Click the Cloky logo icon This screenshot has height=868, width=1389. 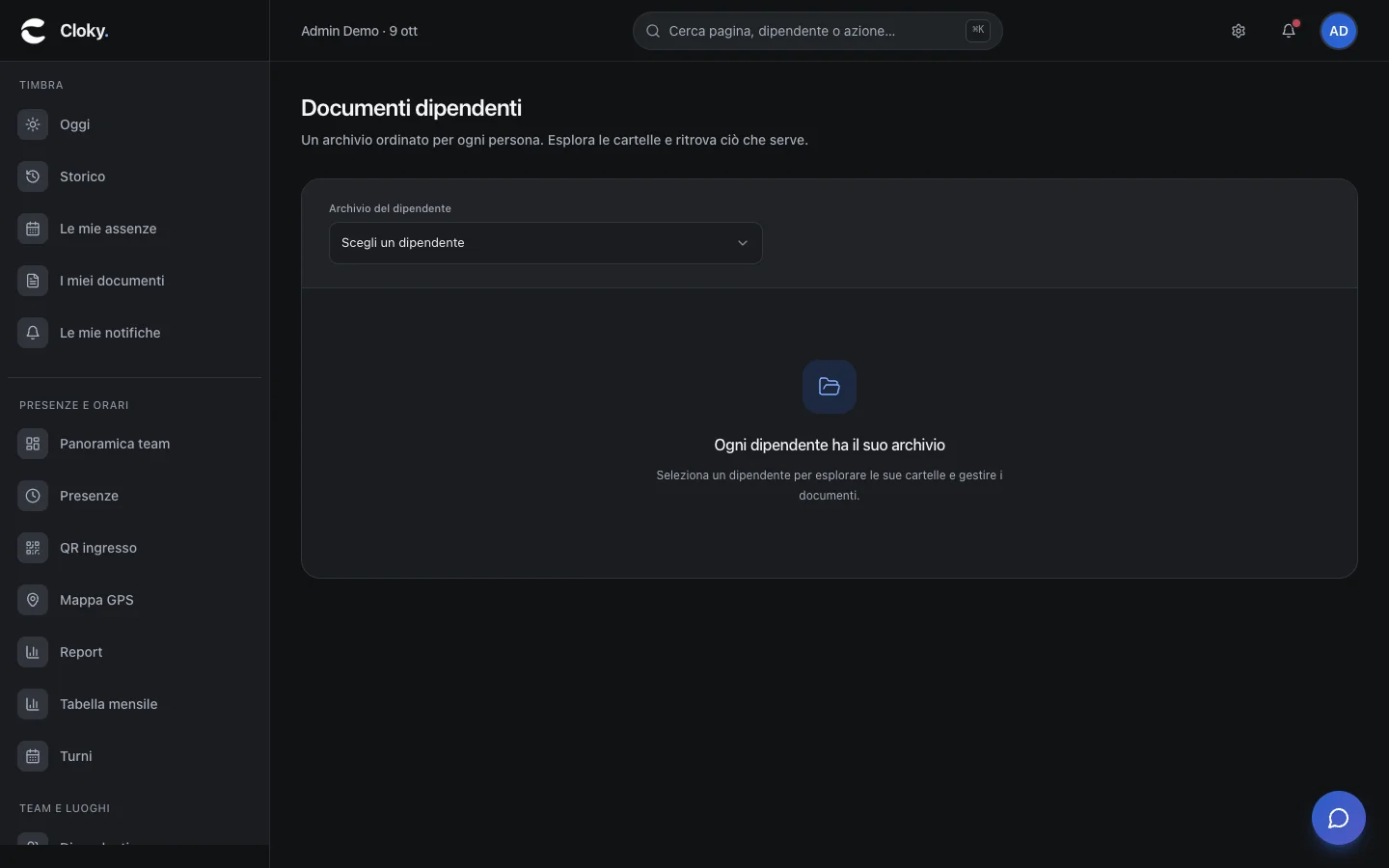(34, 31)
